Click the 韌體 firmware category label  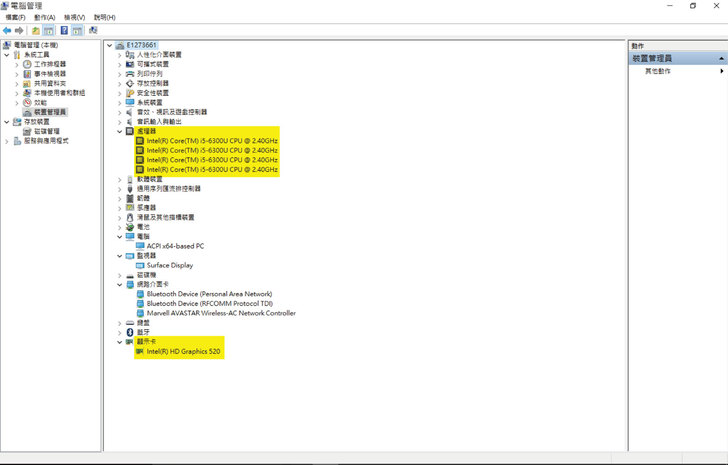point(143,198)
